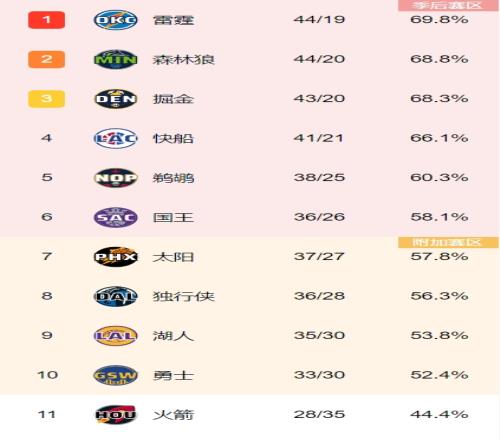
Task: Click the NOP Pelicans team logo
Action: tap(115, 178)
